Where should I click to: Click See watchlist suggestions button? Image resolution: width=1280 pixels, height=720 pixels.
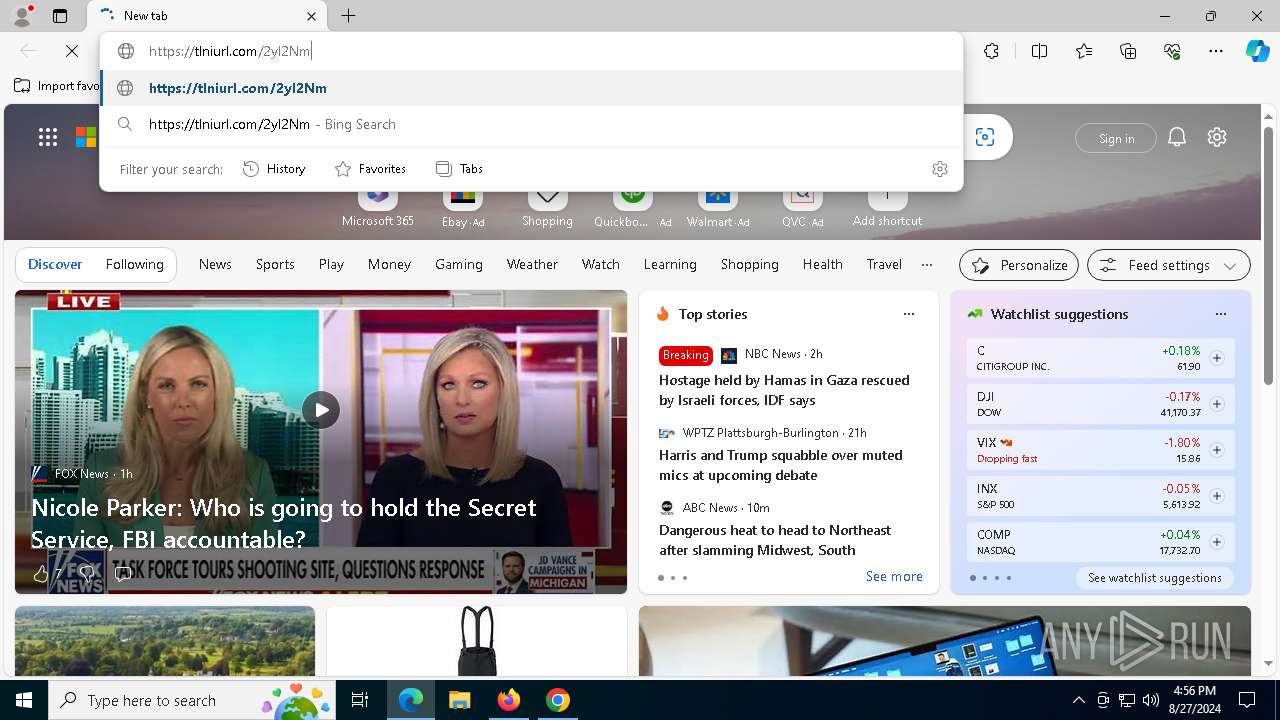[x=1154, y=578]
